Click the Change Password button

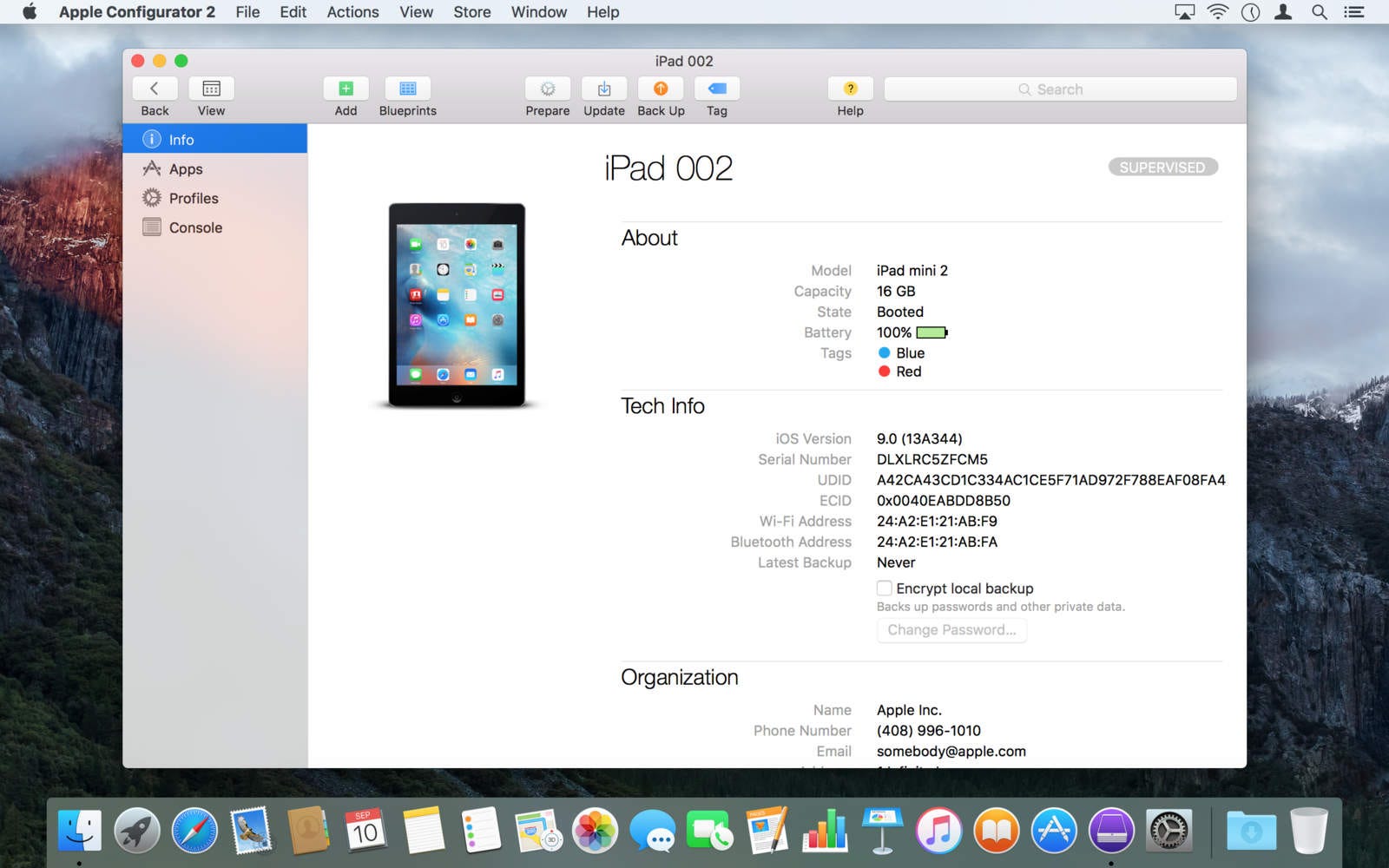pyautogui.click(x=951, y=630)
